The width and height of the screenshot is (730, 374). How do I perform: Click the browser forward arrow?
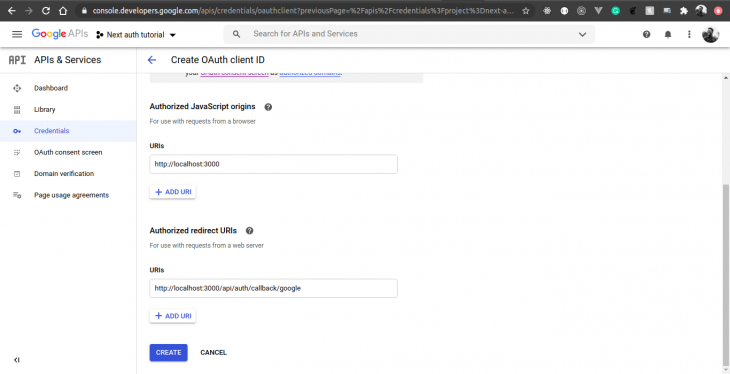pyautogui.click(x=29, y=10)
